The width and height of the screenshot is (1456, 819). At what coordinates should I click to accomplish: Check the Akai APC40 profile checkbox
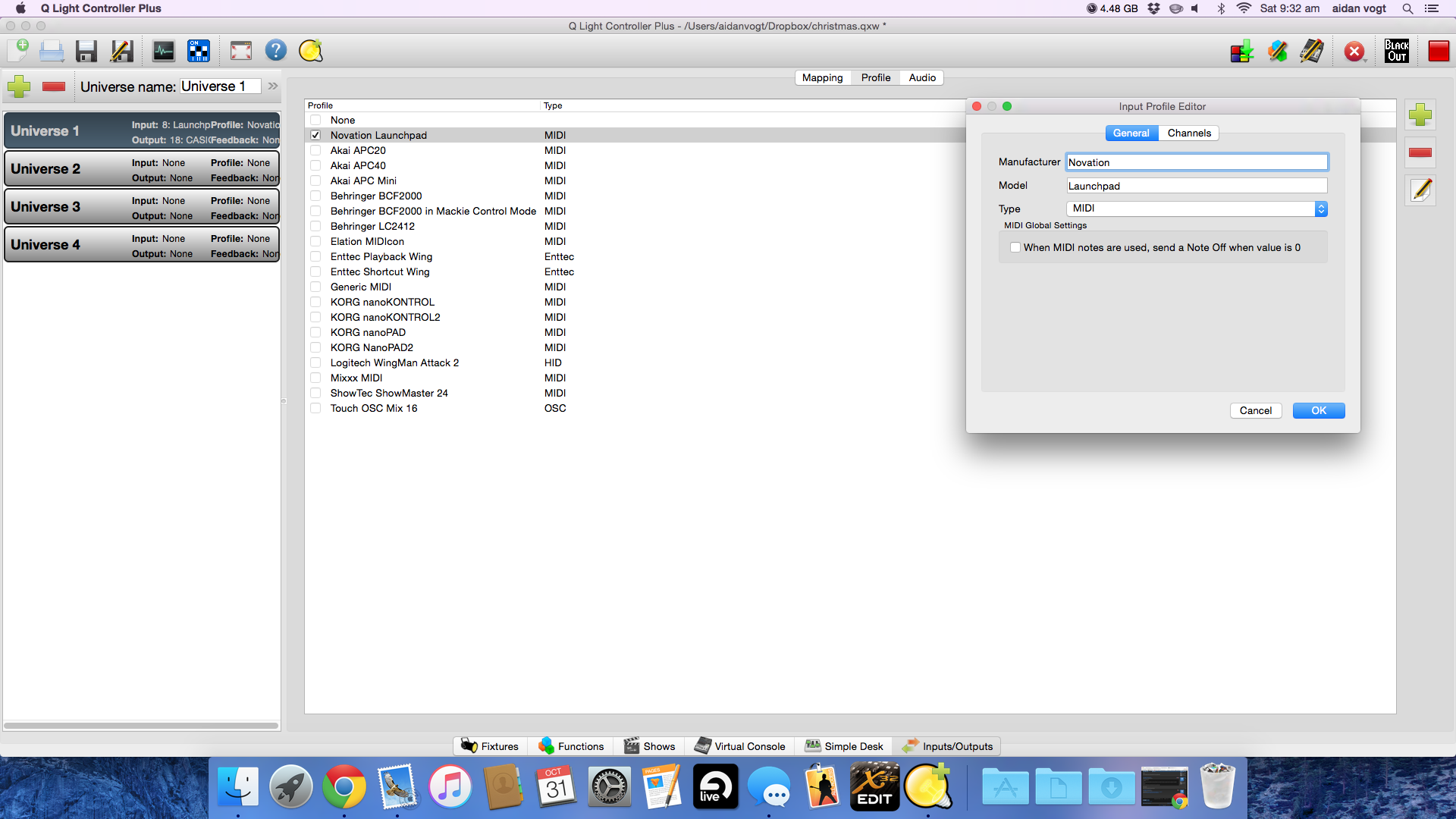coord(315,165)
